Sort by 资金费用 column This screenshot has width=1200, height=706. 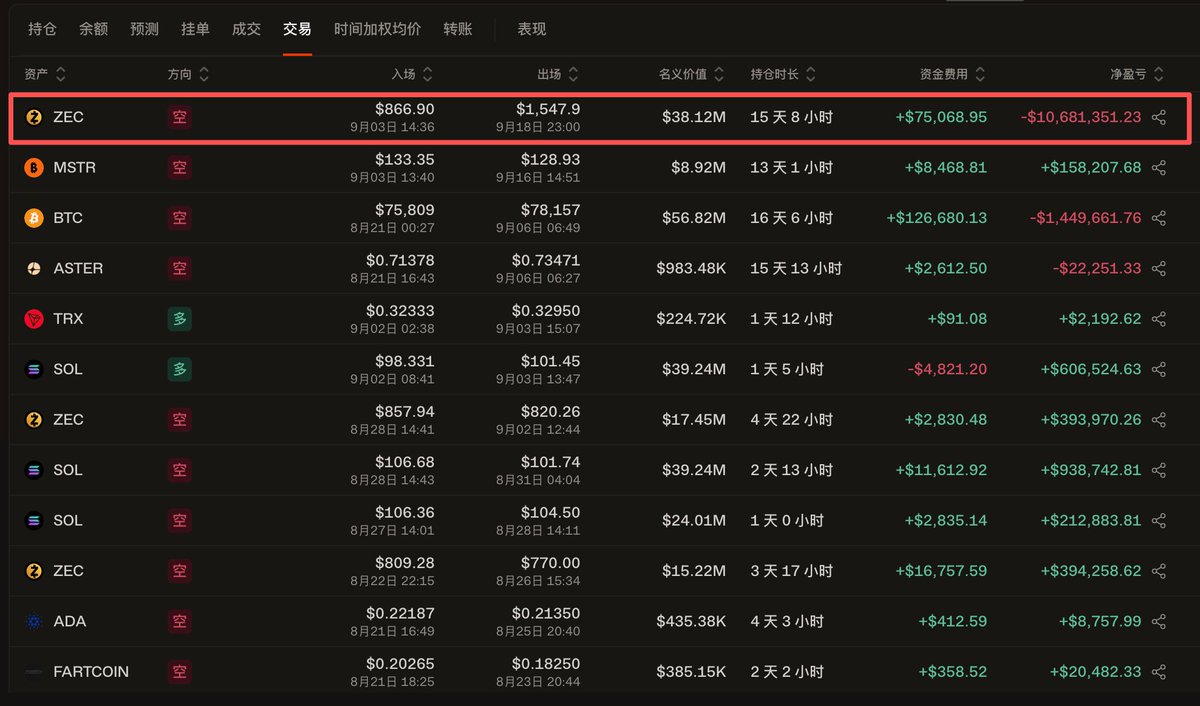coord(953,74)
